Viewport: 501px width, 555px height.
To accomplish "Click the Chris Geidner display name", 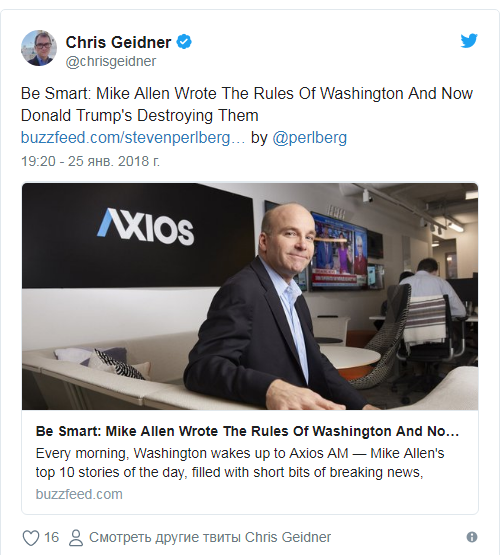I will [118, 42].
